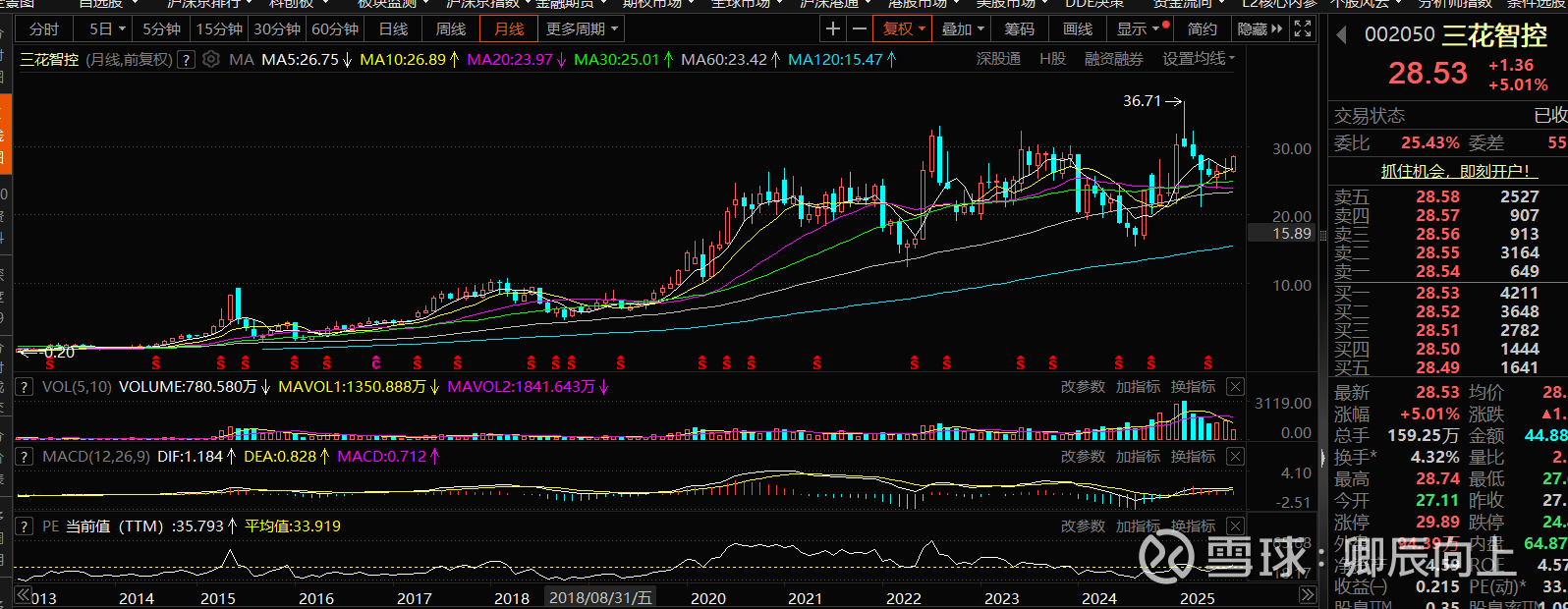Click the 简约 simple mode button
The height and width of the screenshot is (609, 1568).
[1202, 28]
